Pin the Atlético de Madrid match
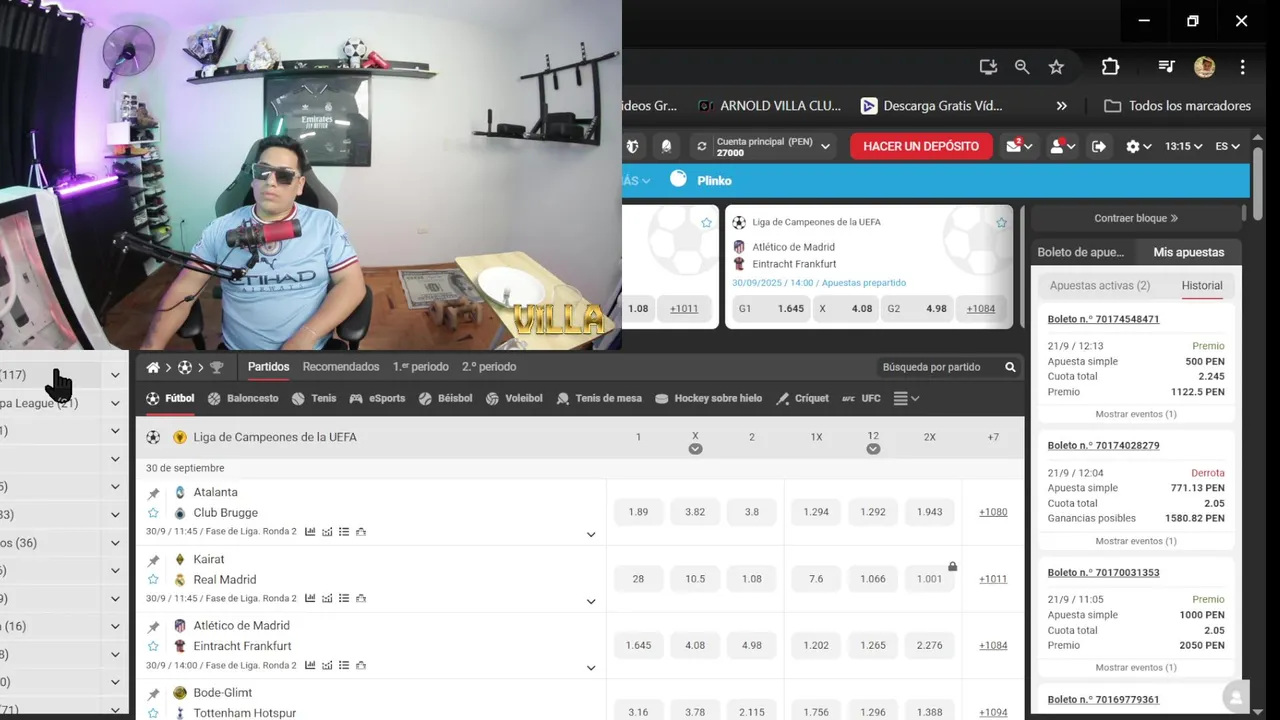Screen dimensions: 1280x720 [x=153, y=627]
